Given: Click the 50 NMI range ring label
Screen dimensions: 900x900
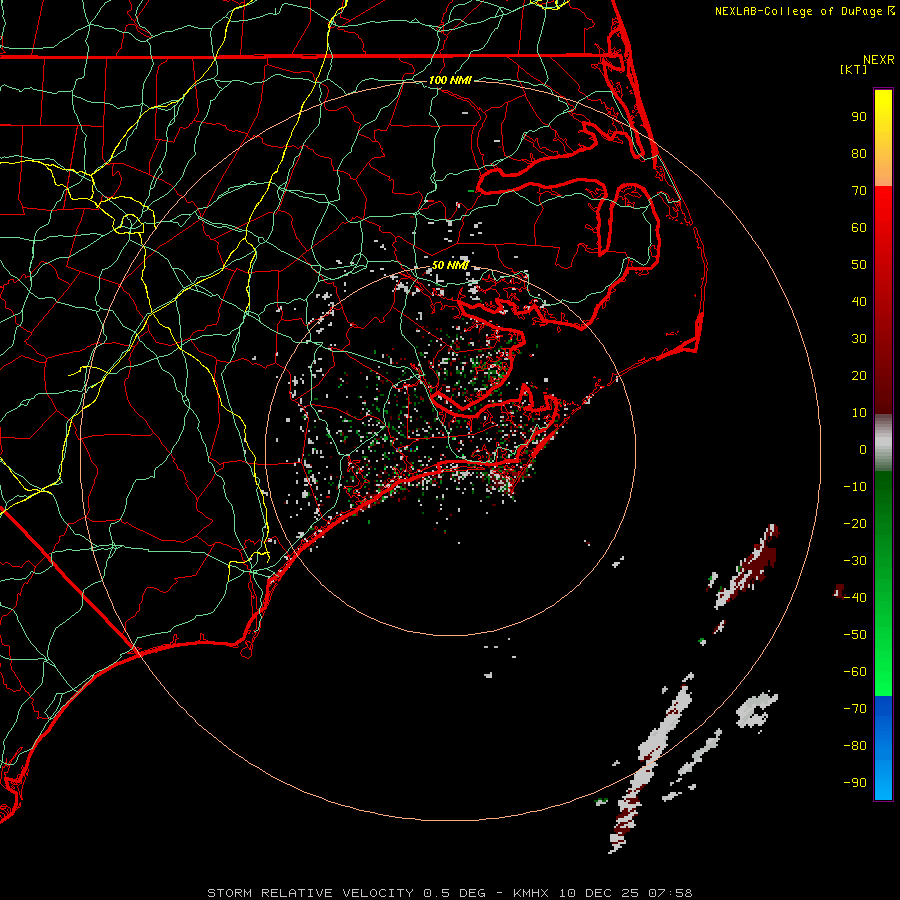Looking at the screenshot, I should pyautogui.click(x=449, y=265).
